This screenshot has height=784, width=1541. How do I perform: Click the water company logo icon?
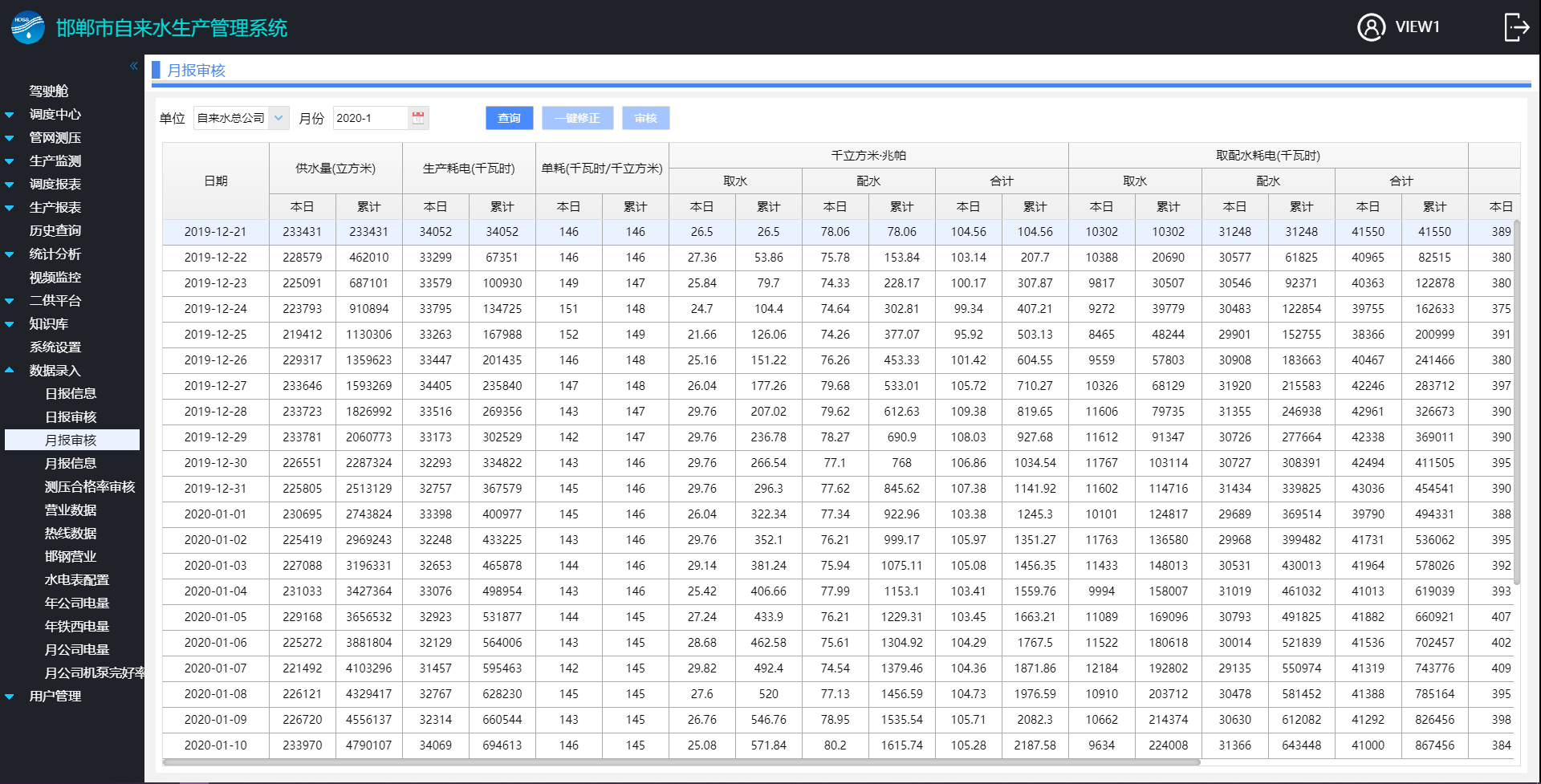(28, 27)
